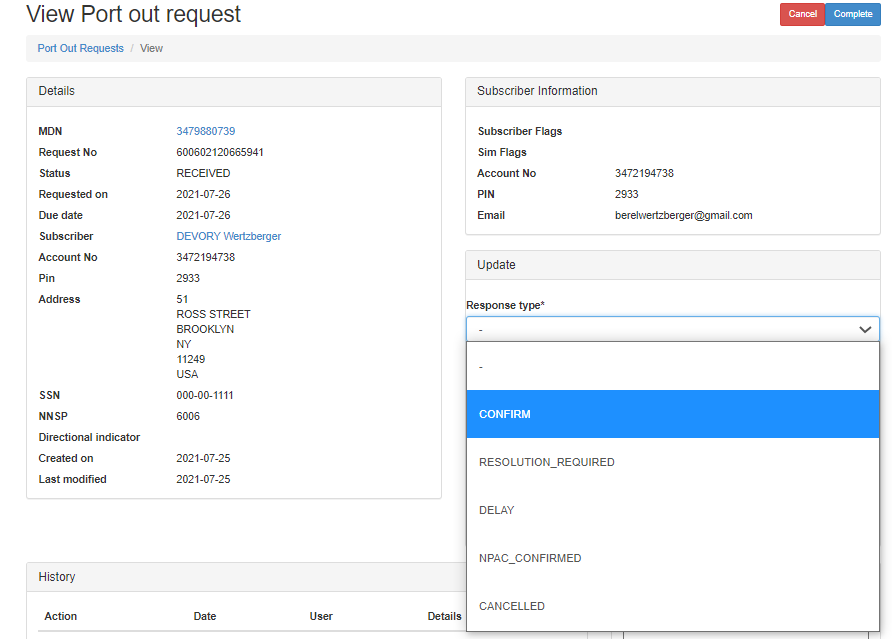The image size is (895, 639).
Task: Click the ROSS STREET address line
Action: click(x=213, y=314)
